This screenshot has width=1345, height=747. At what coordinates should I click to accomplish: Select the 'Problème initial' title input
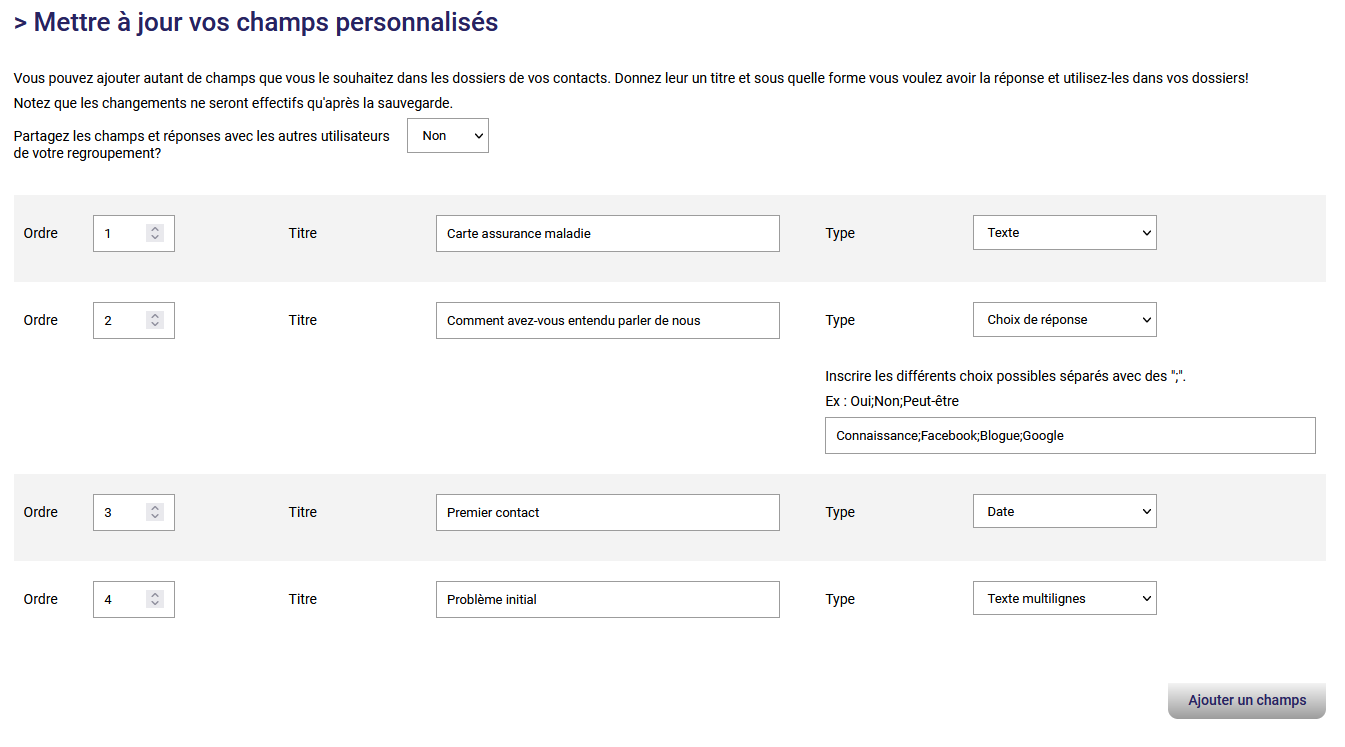(607, 600)
